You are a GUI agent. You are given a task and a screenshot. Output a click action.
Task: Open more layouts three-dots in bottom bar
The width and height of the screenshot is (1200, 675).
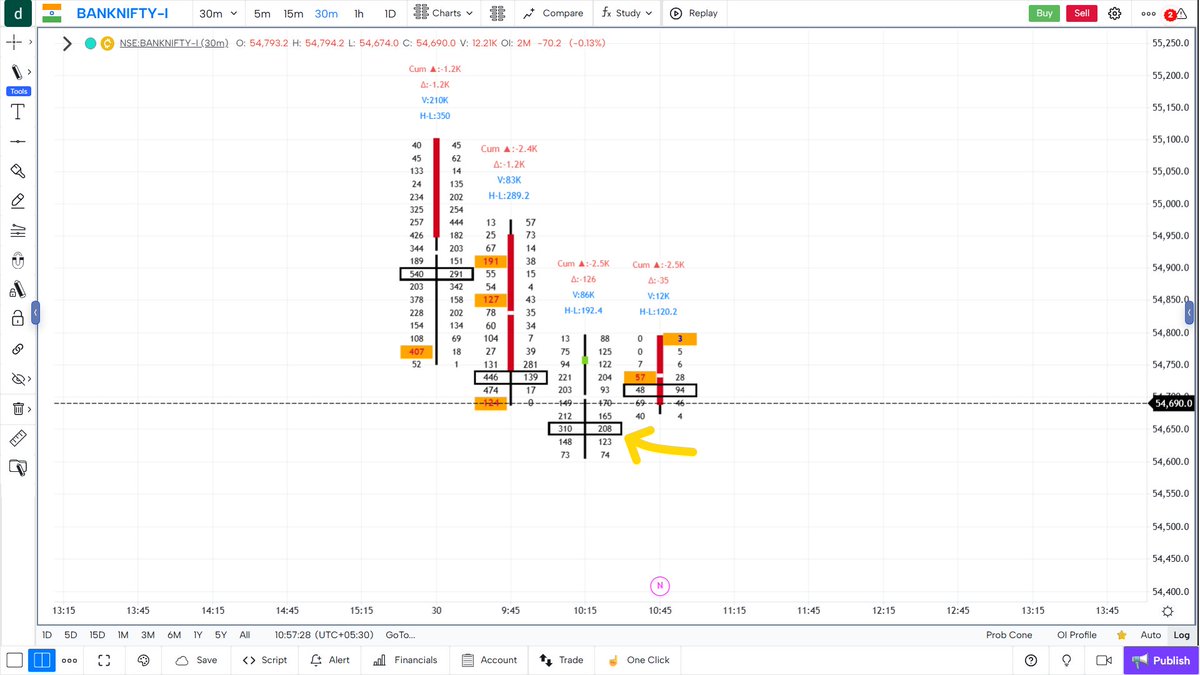[x=69, y=660]
